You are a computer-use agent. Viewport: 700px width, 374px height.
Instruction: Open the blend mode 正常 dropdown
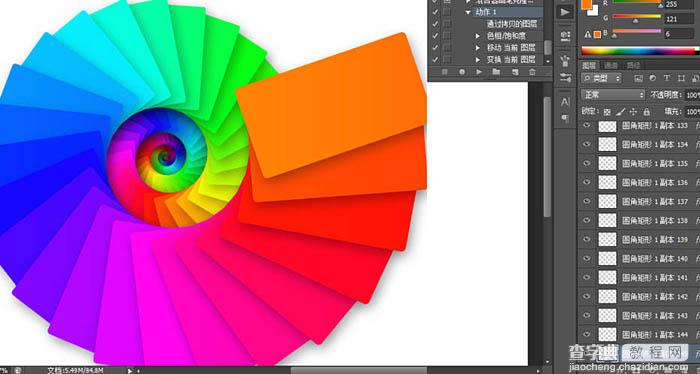(x=613, y=95)
